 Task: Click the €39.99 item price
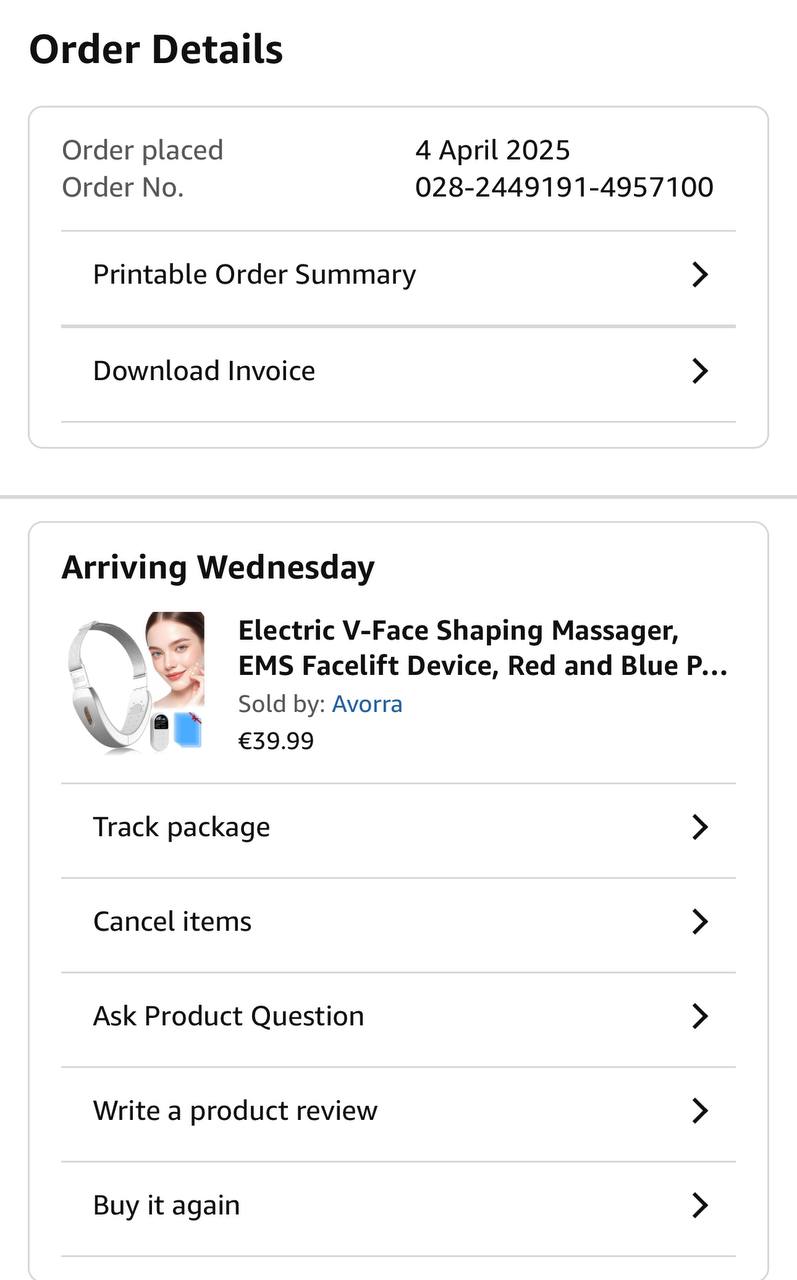[276, 741]
